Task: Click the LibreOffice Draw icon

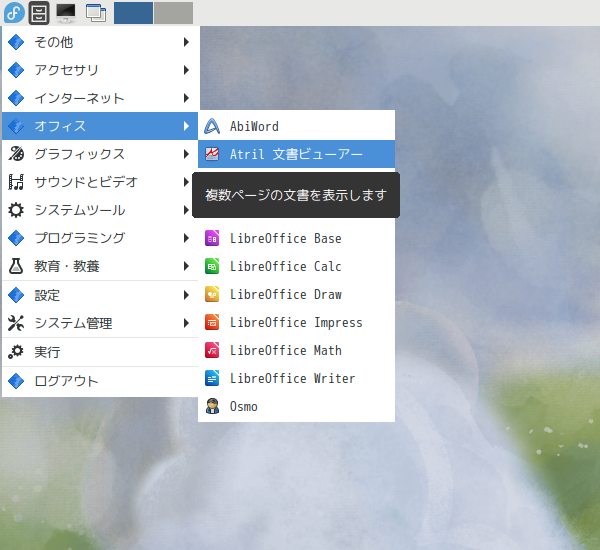Action: point(212,294)
